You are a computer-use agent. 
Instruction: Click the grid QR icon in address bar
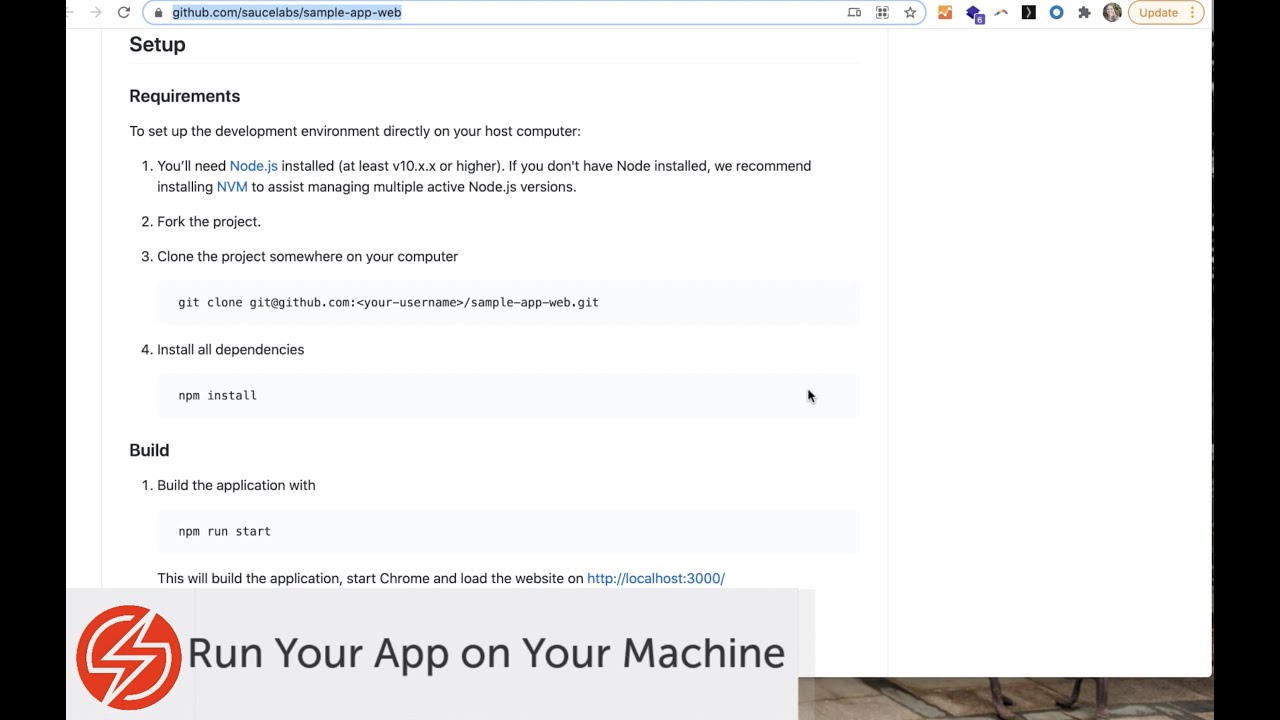(x=882, y=13)
